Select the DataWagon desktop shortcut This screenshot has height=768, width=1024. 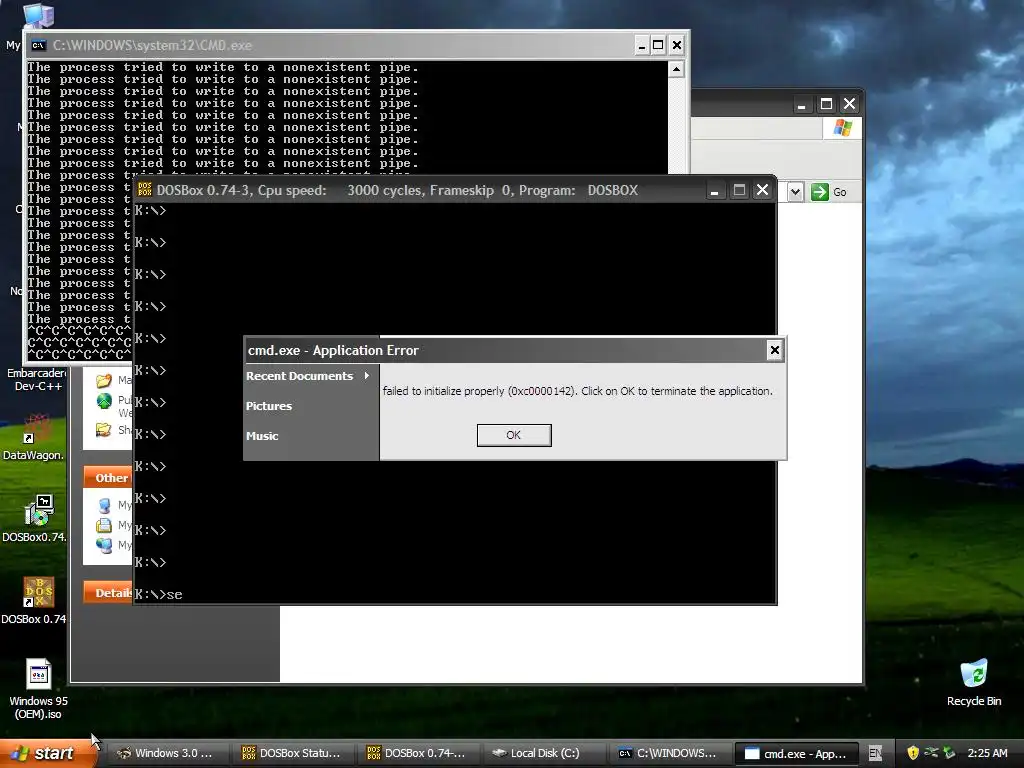36,438
